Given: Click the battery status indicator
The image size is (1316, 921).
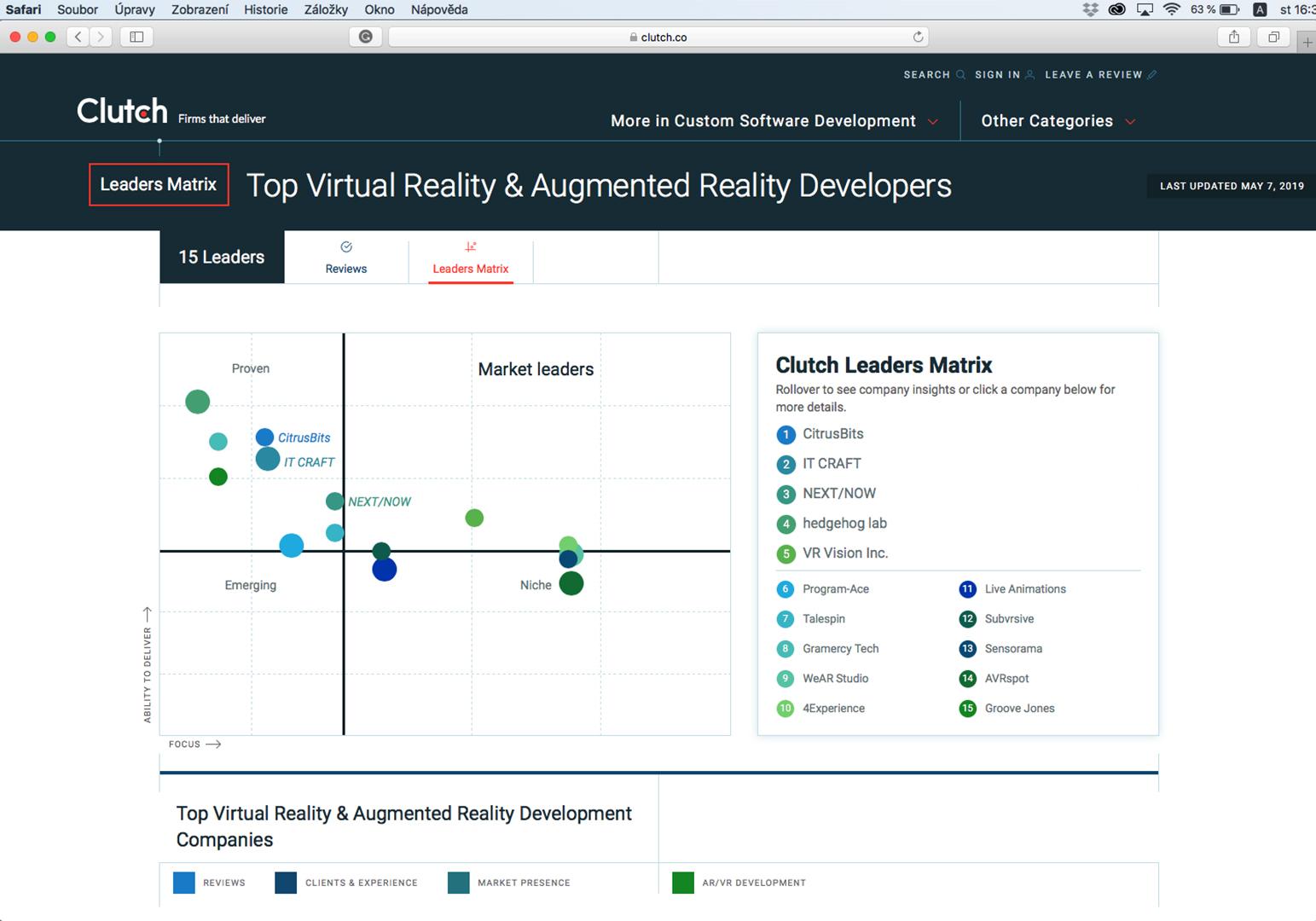Looking at the screenshot, I should [1215, 9].
